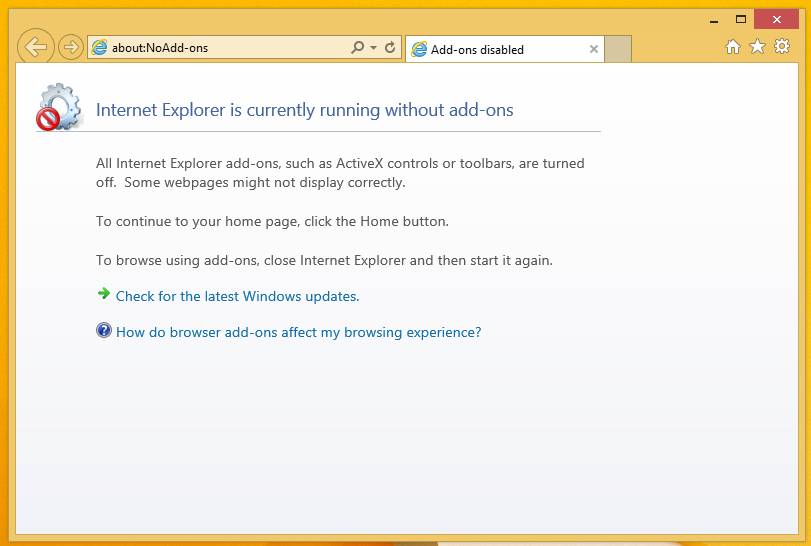Image resolution: width=811 pixels, height=546 pixels.
Task: Click text 'To browse using add-ons, close Internet Explorer'
Action: coord(251,260)
